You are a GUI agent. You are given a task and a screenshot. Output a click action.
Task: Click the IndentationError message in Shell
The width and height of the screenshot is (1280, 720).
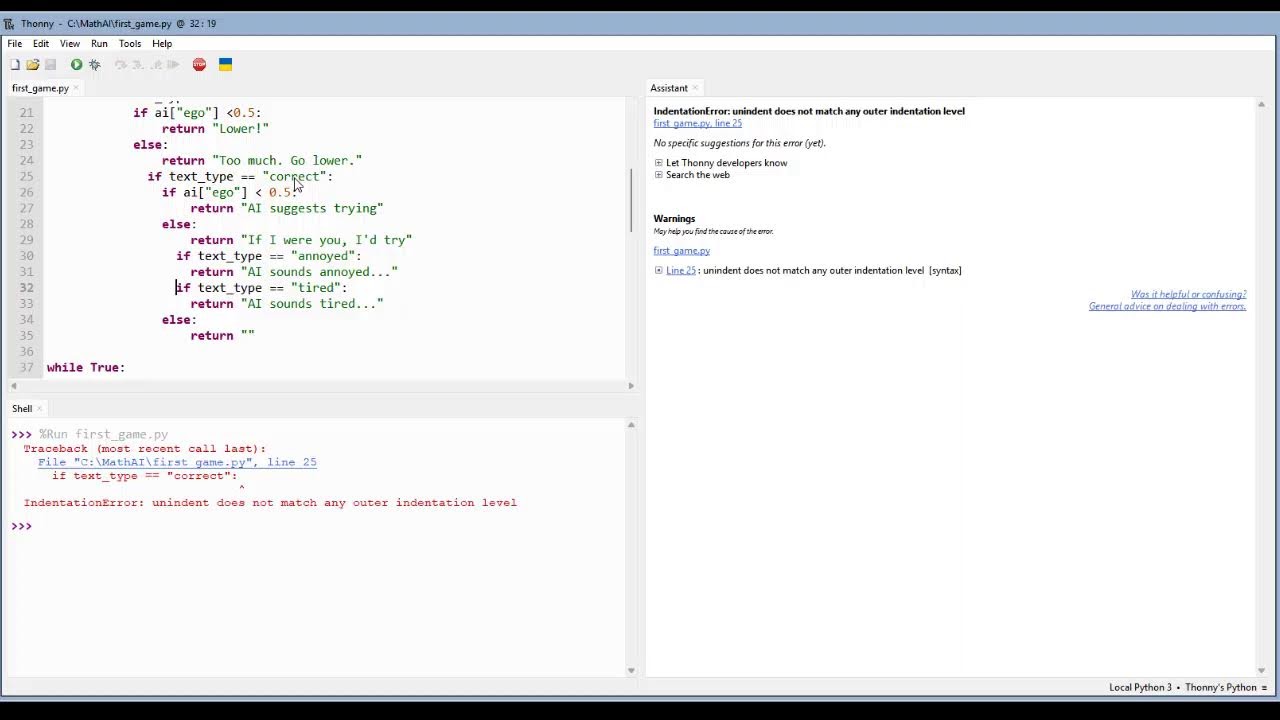click(x=270, y=503)
